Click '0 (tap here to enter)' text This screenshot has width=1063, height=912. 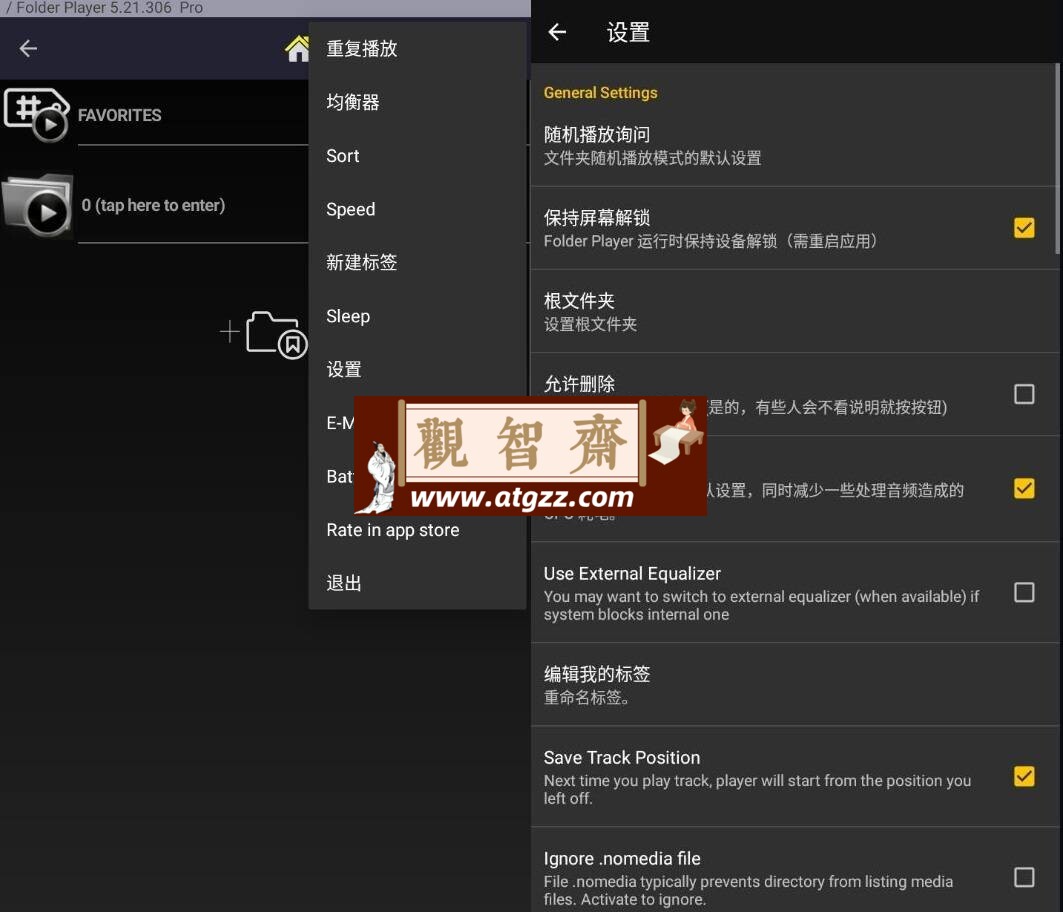point(153,205)
